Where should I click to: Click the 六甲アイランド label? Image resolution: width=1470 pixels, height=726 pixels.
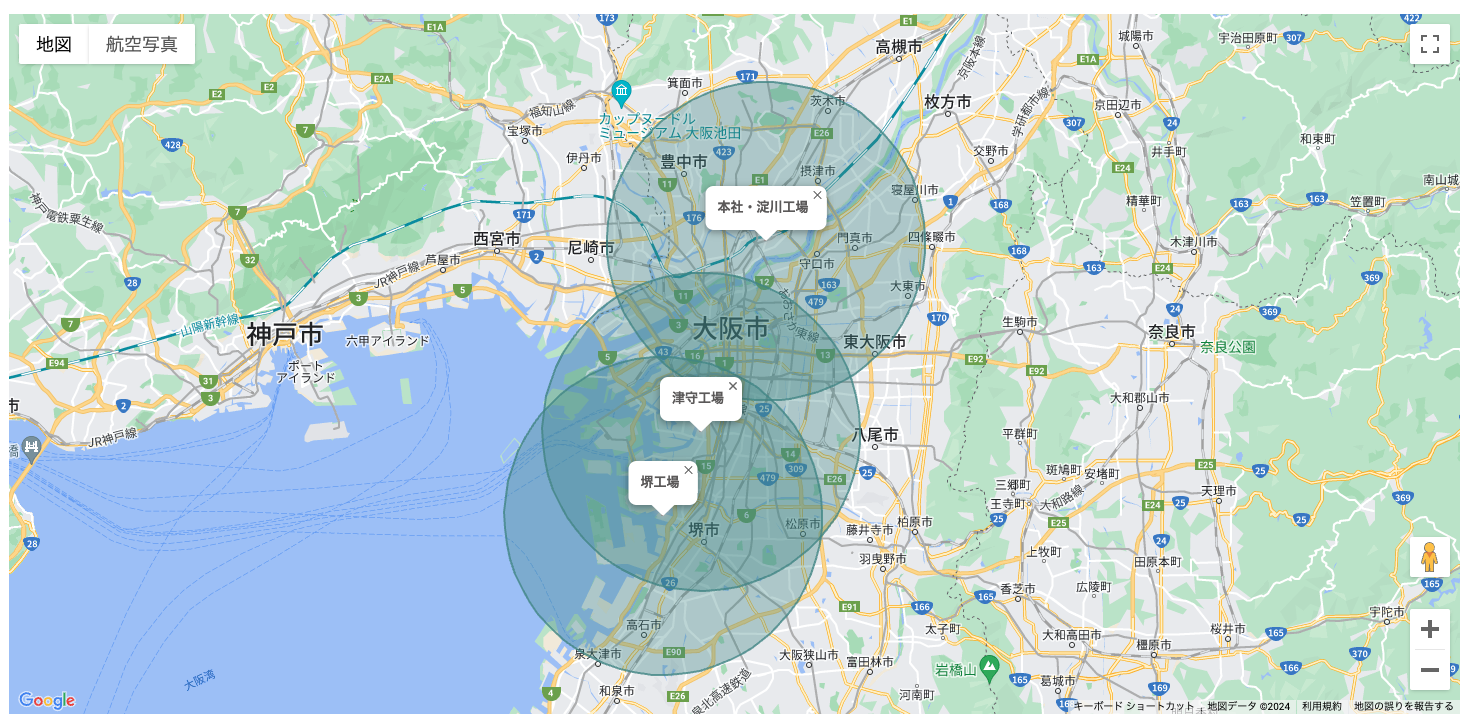tap(387, 340)
